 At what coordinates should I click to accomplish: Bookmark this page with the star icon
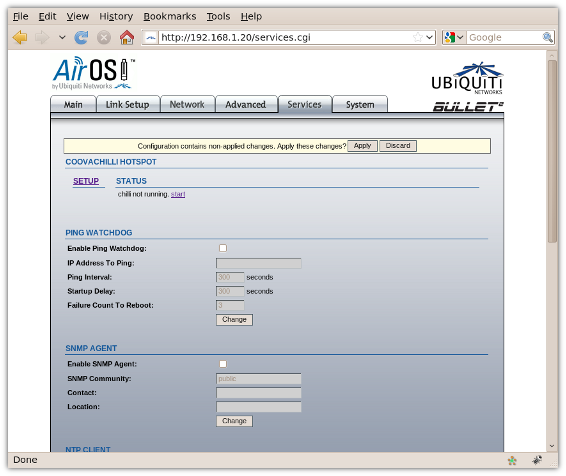point(418,37)
